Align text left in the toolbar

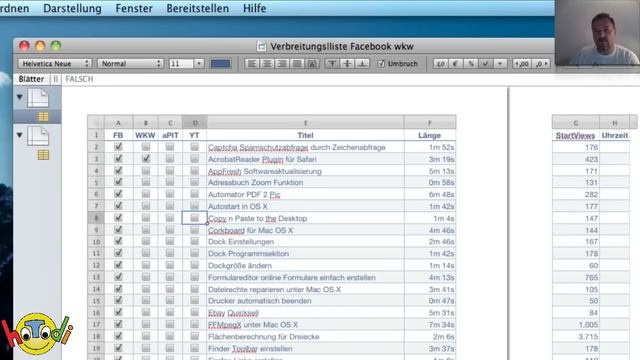(x=252, y=64)
